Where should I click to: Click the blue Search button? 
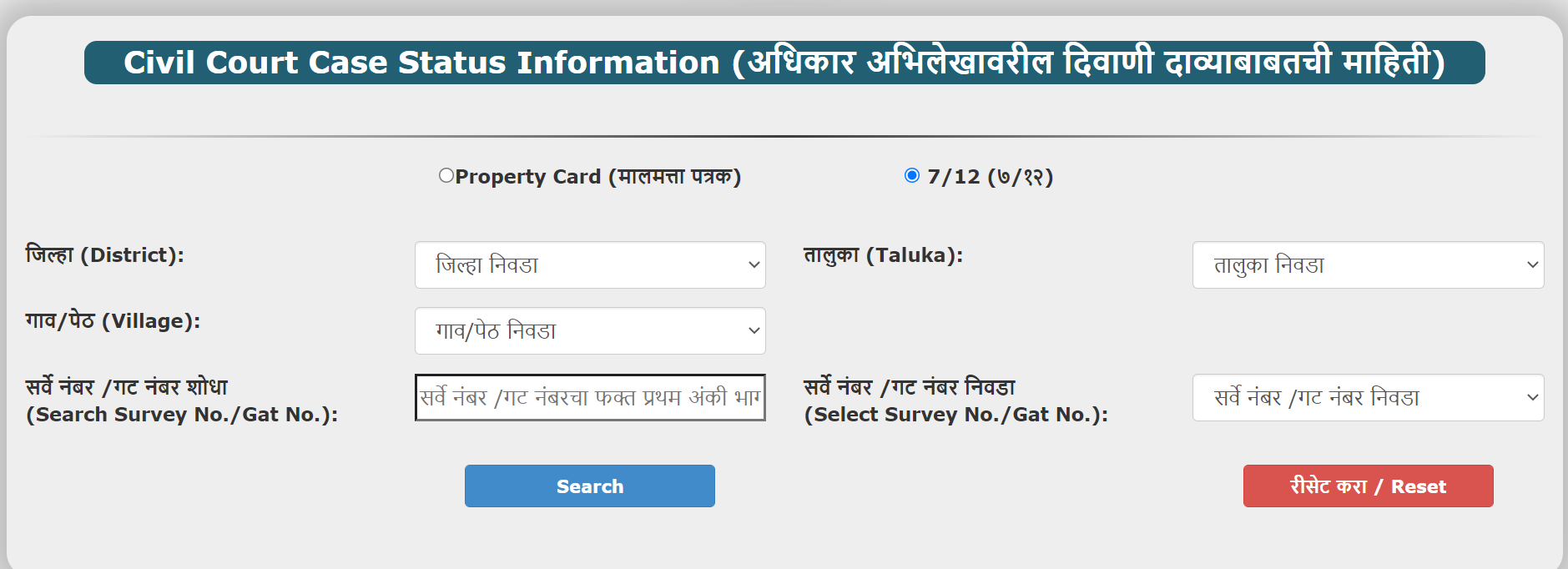pyautogui.click(x=589, y=486)
